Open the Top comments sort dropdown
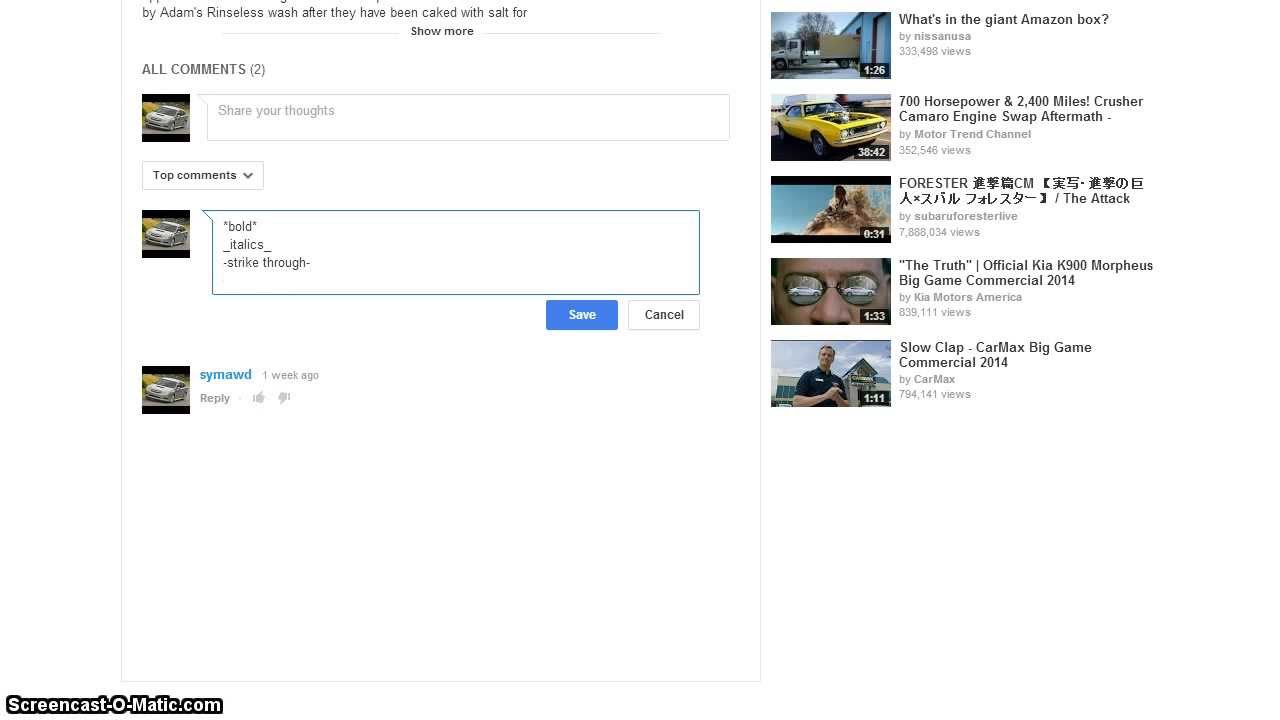Screen dimensions: 1280x720 click(203, 175)
